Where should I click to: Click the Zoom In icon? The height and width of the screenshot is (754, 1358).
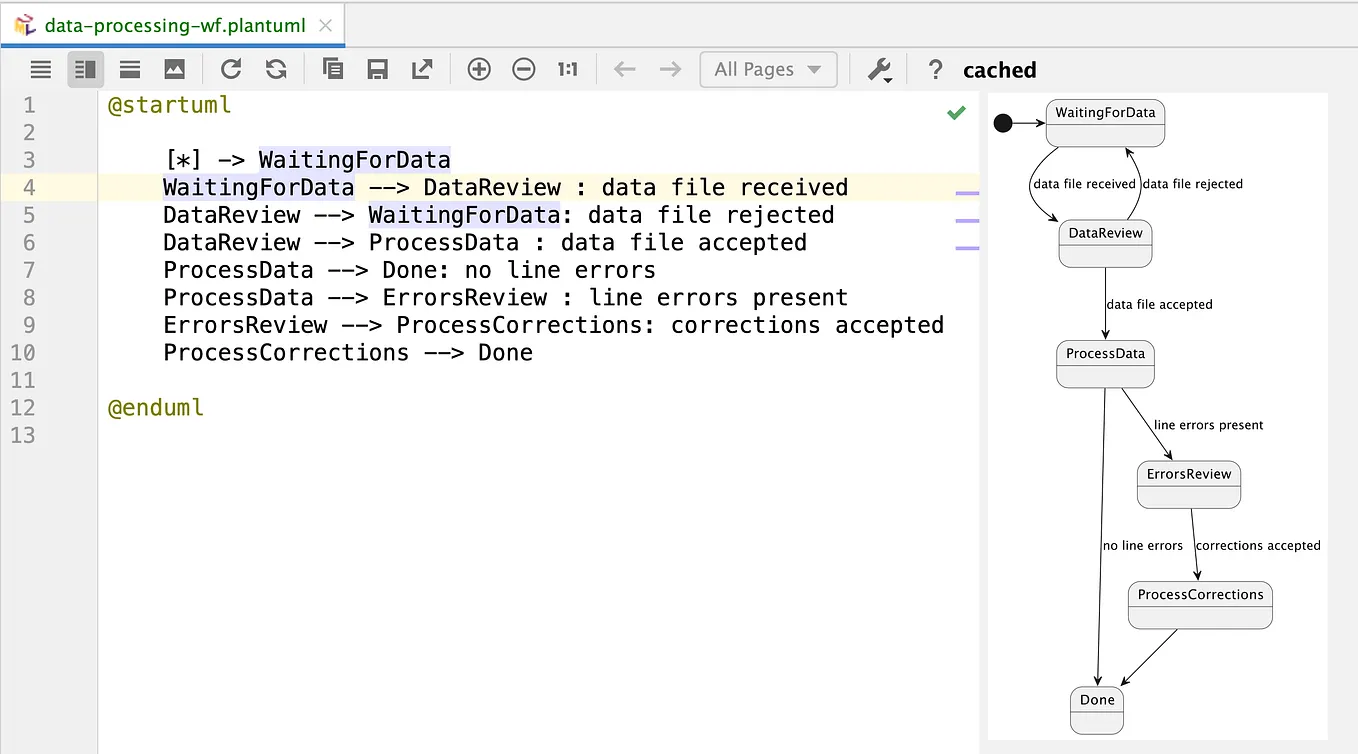479,69
